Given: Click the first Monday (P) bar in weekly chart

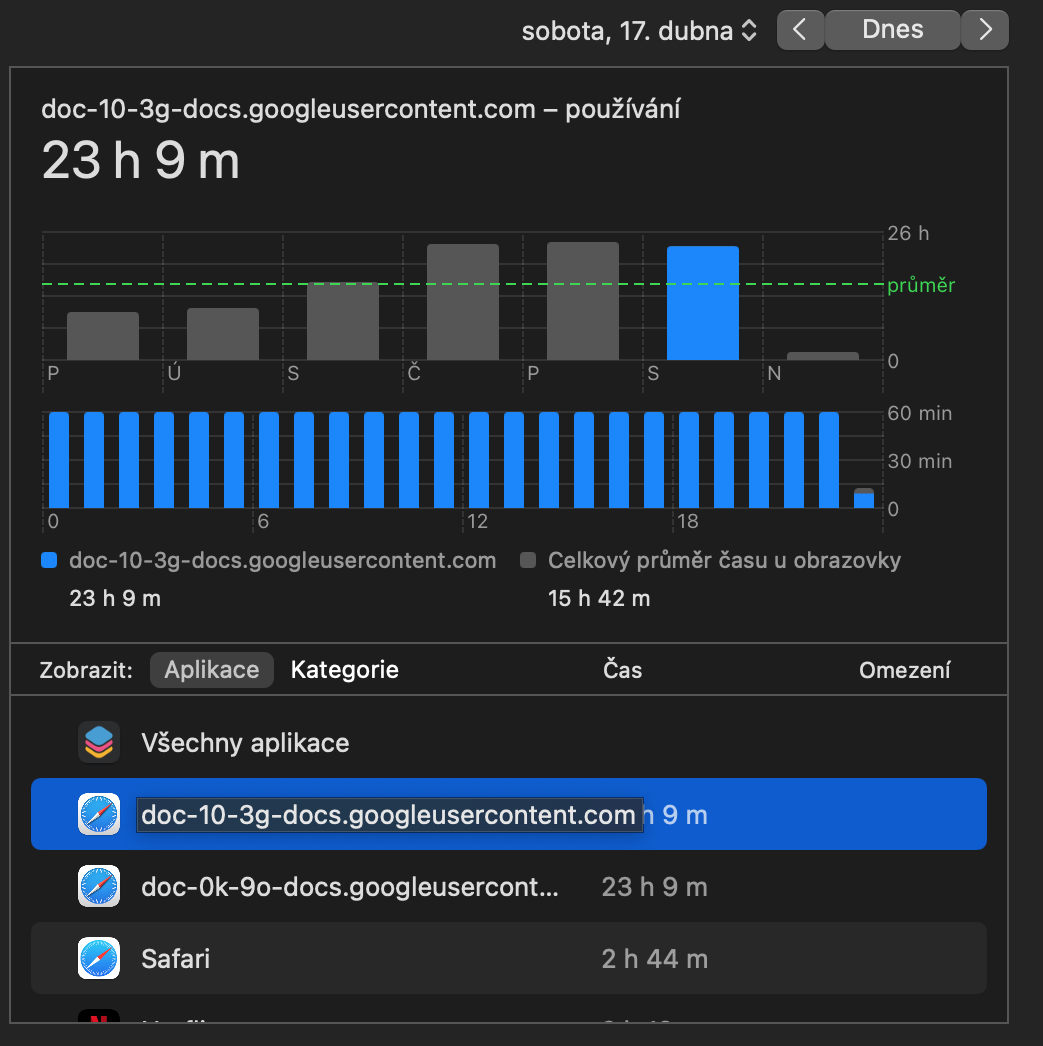Looking at the screenshot, I should click(103, 336).
